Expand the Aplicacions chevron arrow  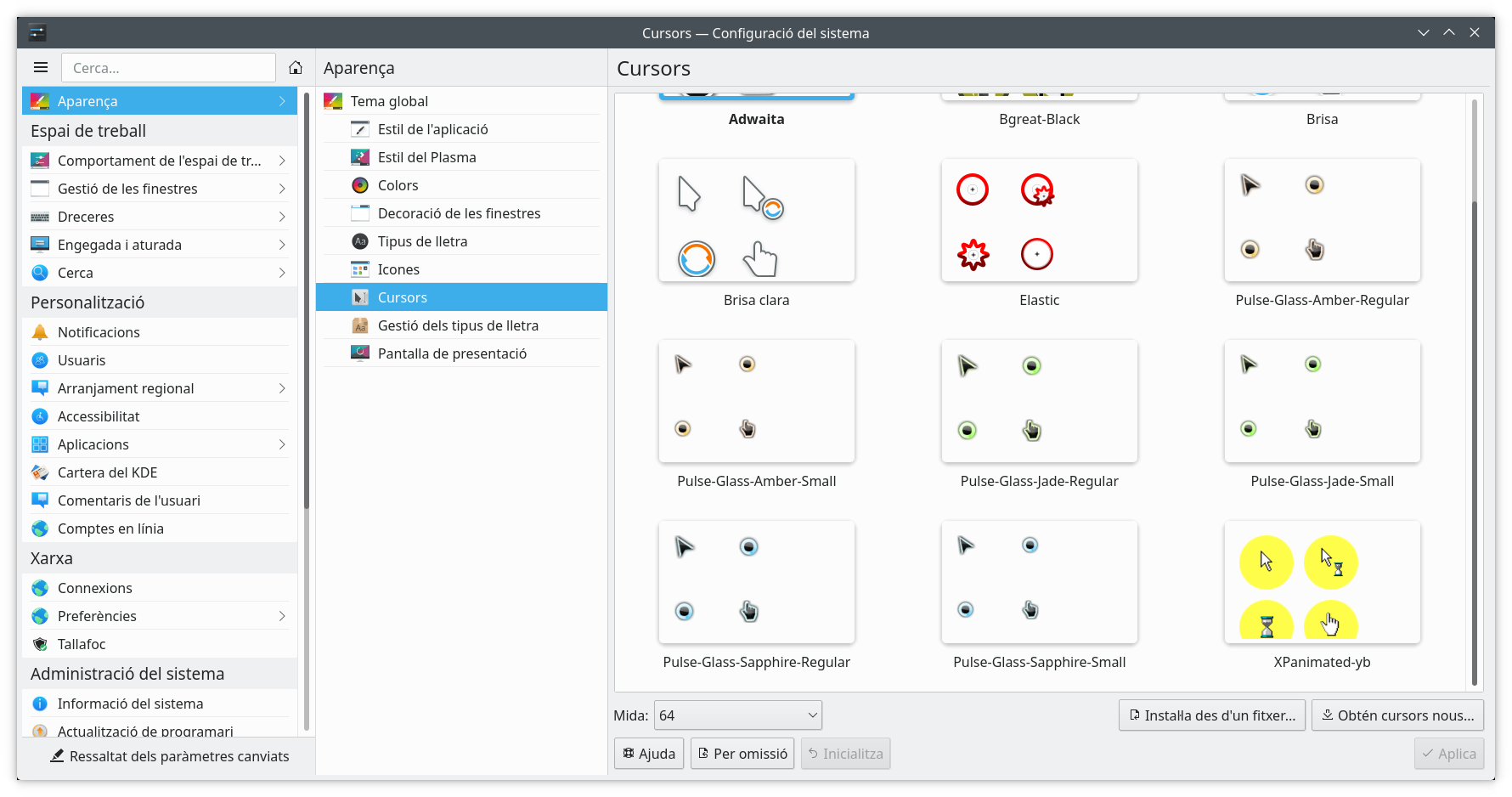tap(282, 444)
